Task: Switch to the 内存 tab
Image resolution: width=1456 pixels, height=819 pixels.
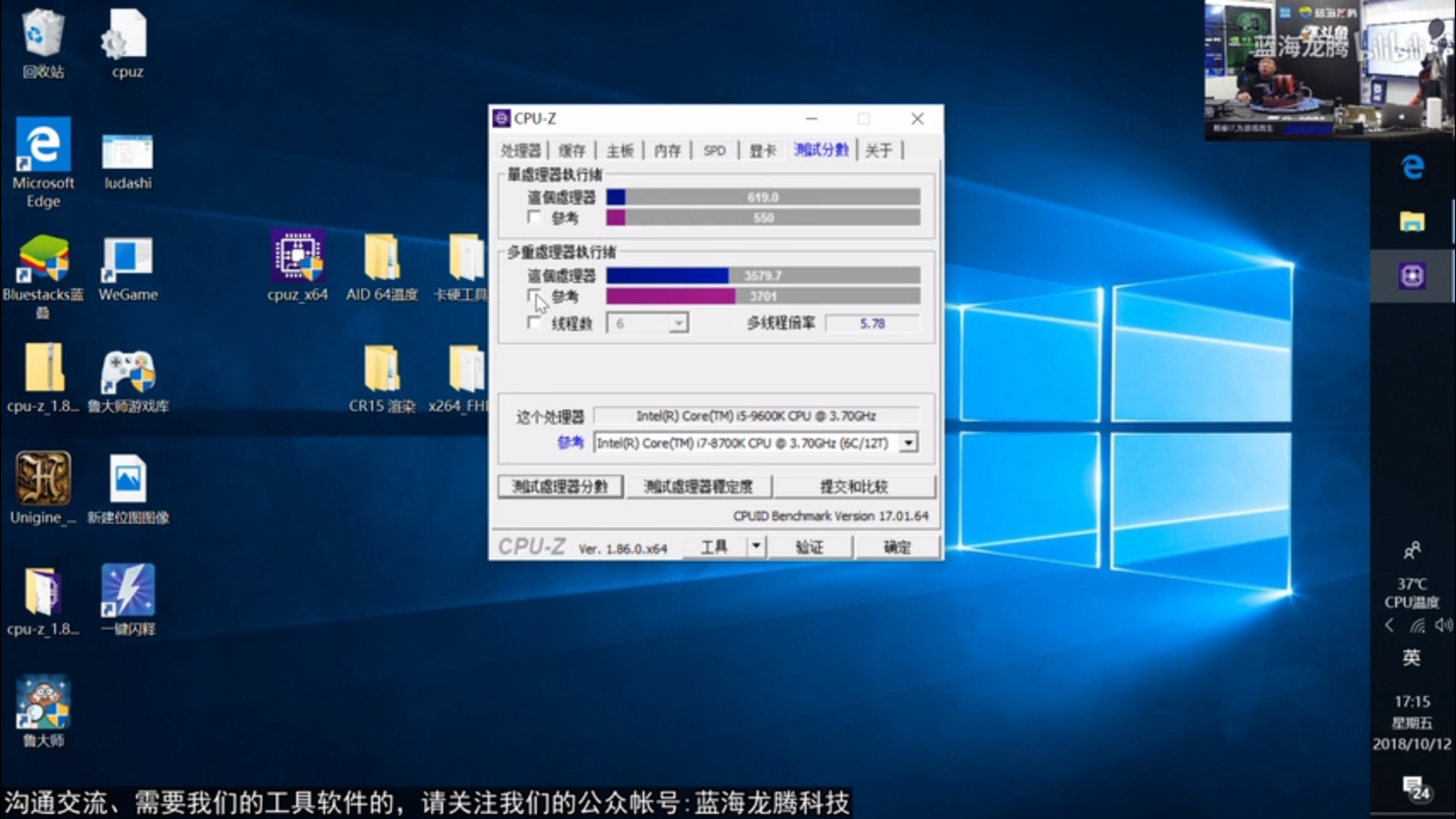Action: click(x=667, y=150)
